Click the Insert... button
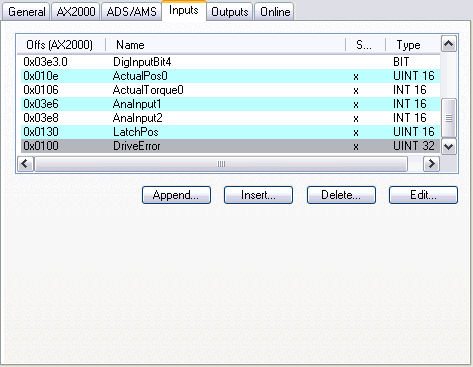473x367 pixels. [258, 195]
